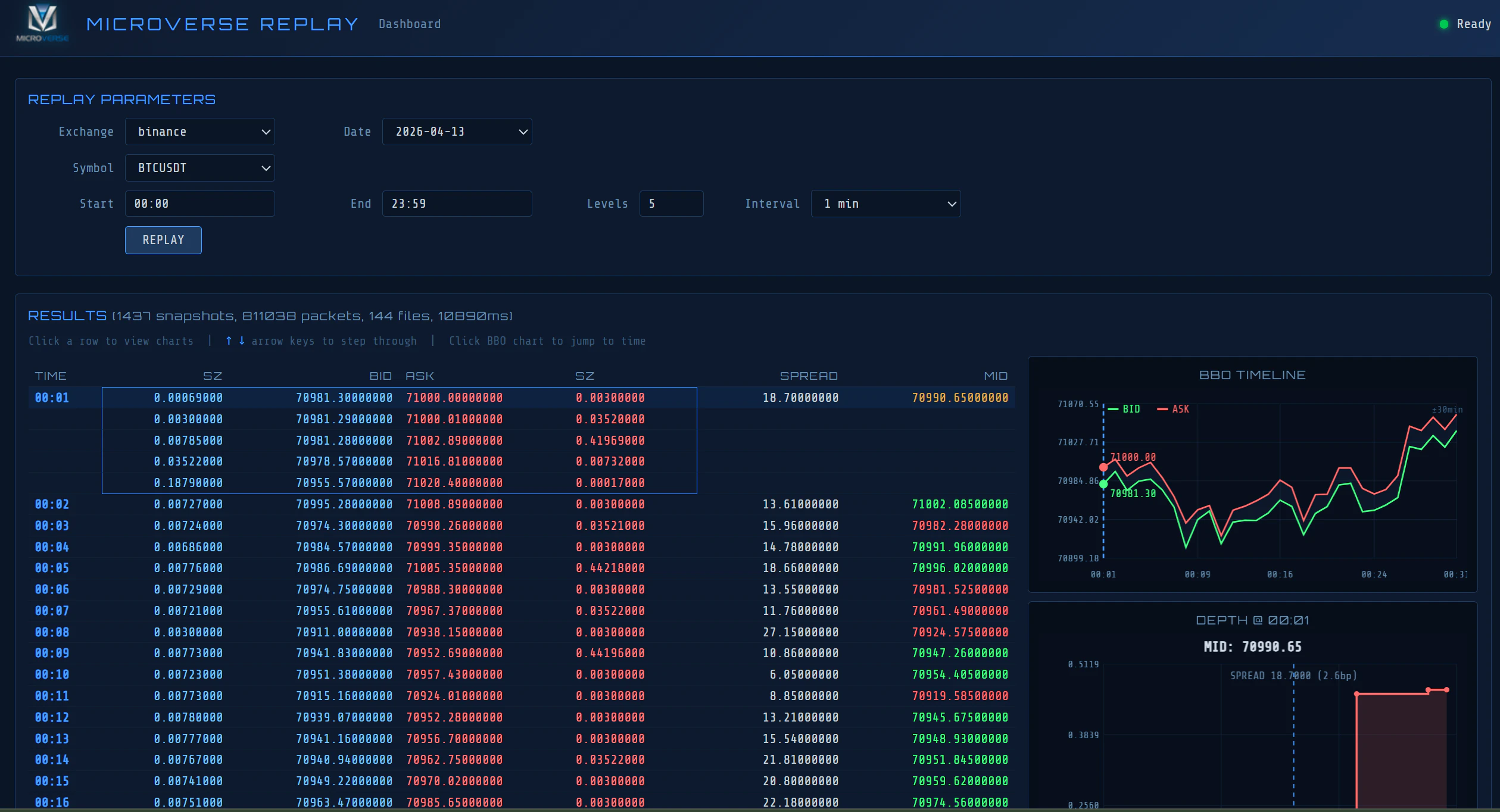Click the green Ready status indicator

1443,24
